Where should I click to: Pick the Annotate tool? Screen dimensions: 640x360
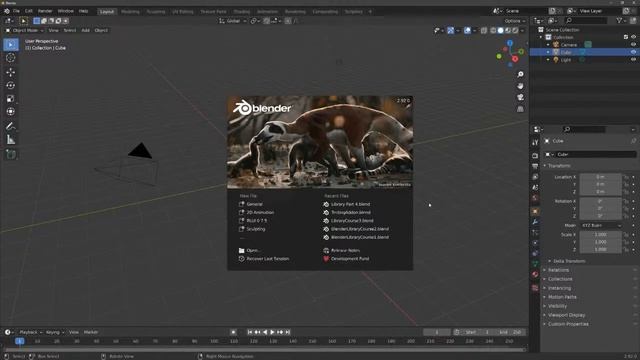pyautogui.click(x=11, y=126)
